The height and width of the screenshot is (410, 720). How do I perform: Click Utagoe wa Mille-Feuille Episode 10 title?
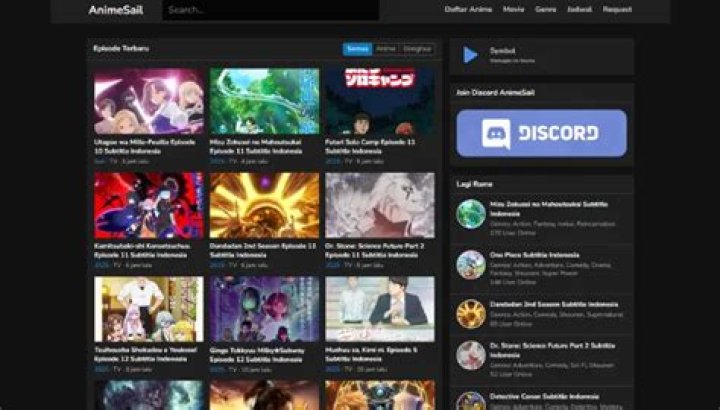point(145,146)
